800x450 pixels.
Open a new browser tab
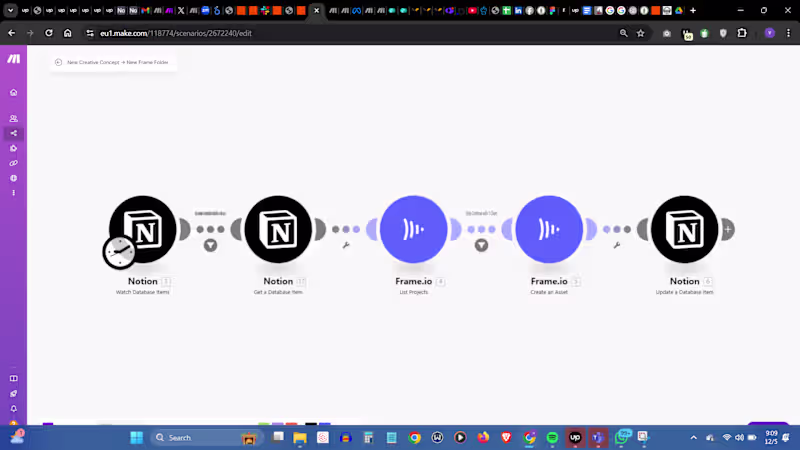(x=693, y=10)
